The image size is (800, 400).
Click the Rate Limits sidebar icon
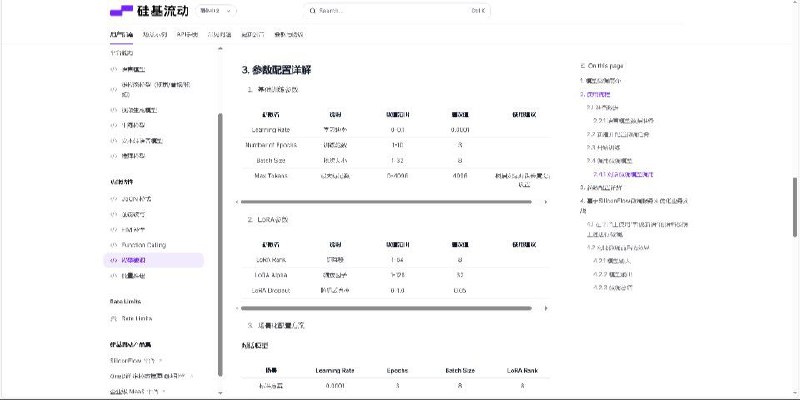114,318
